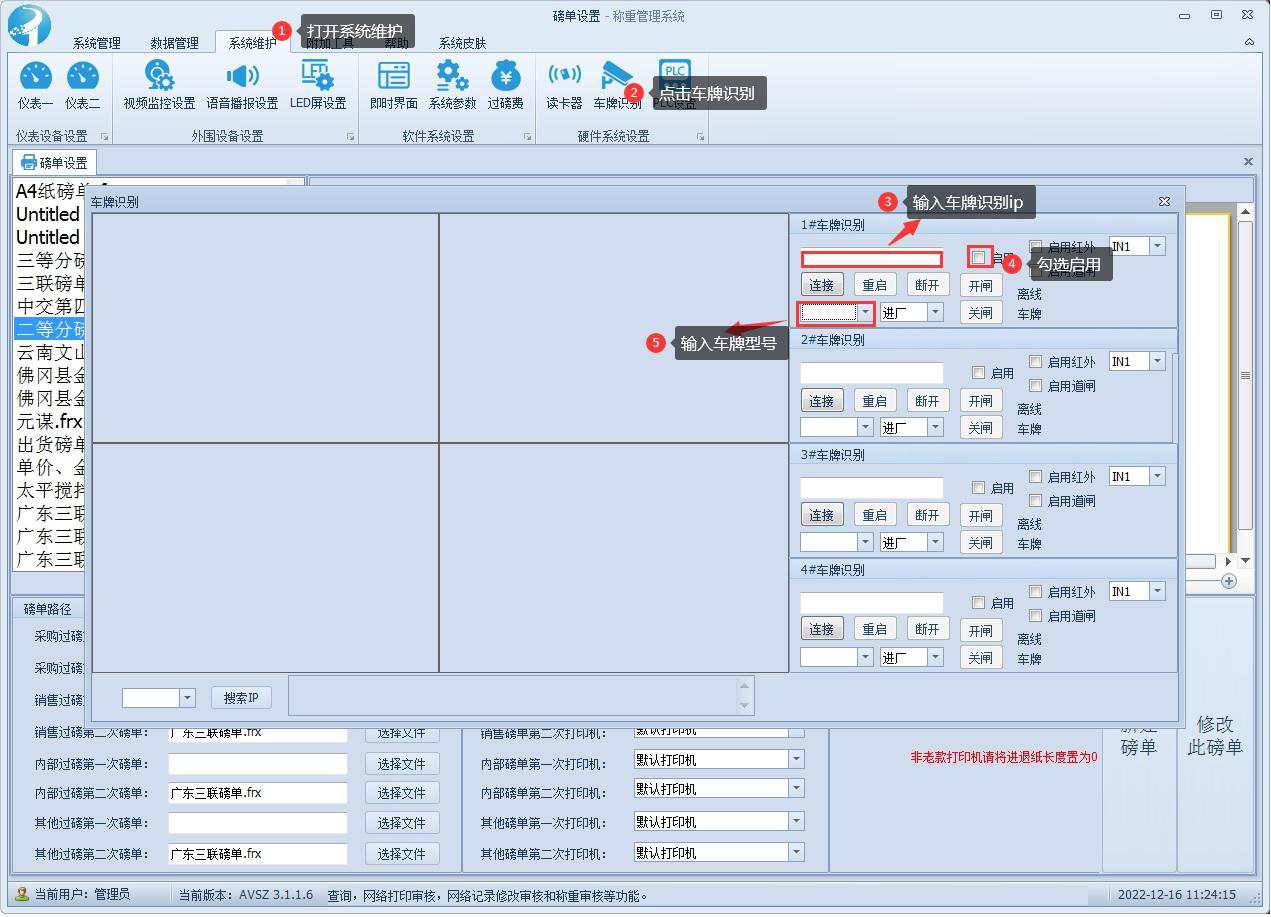Open the 1#车牌识别 进厂 direction dropdown

pyautogui.click(x=935, y=313)
